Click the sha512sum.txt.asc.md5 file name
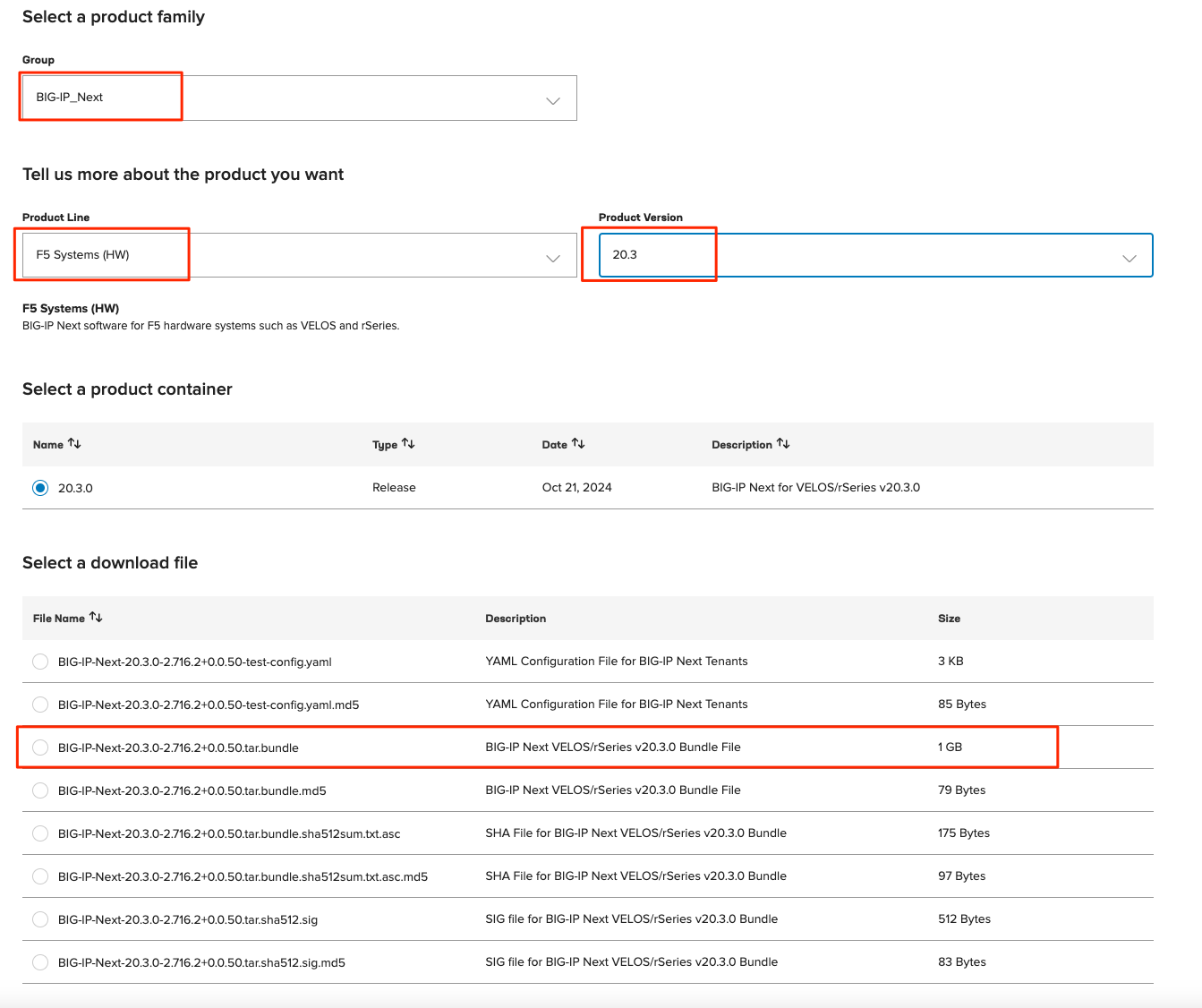1202x1008 pixels. (x=243, y=877)
